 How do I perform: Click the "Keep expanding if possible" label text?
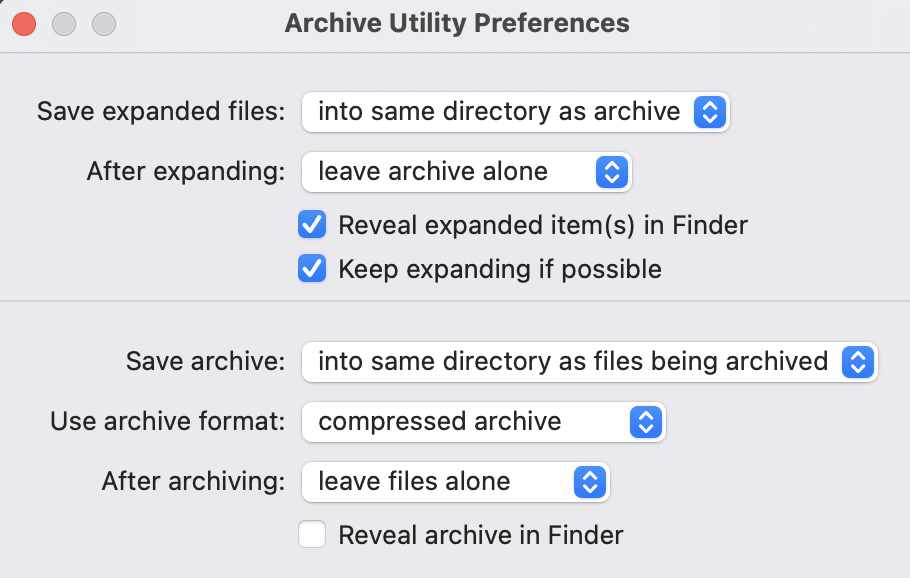tap(500, 269)
